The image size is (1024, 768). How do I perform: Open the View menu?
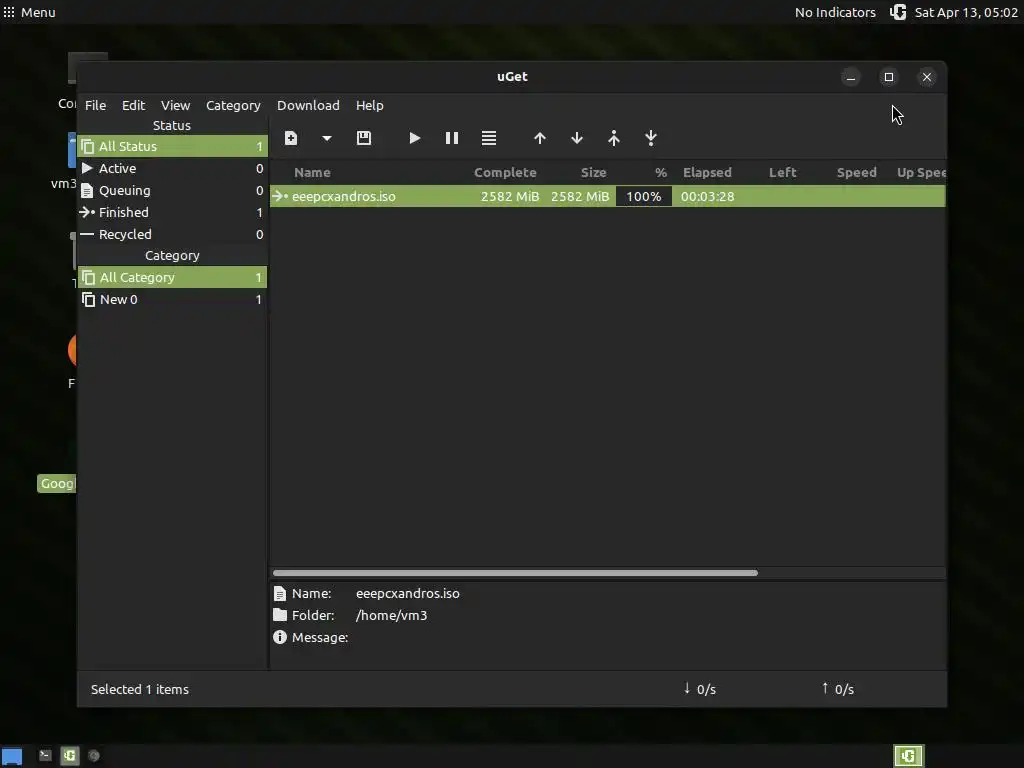tap(175, 105)
